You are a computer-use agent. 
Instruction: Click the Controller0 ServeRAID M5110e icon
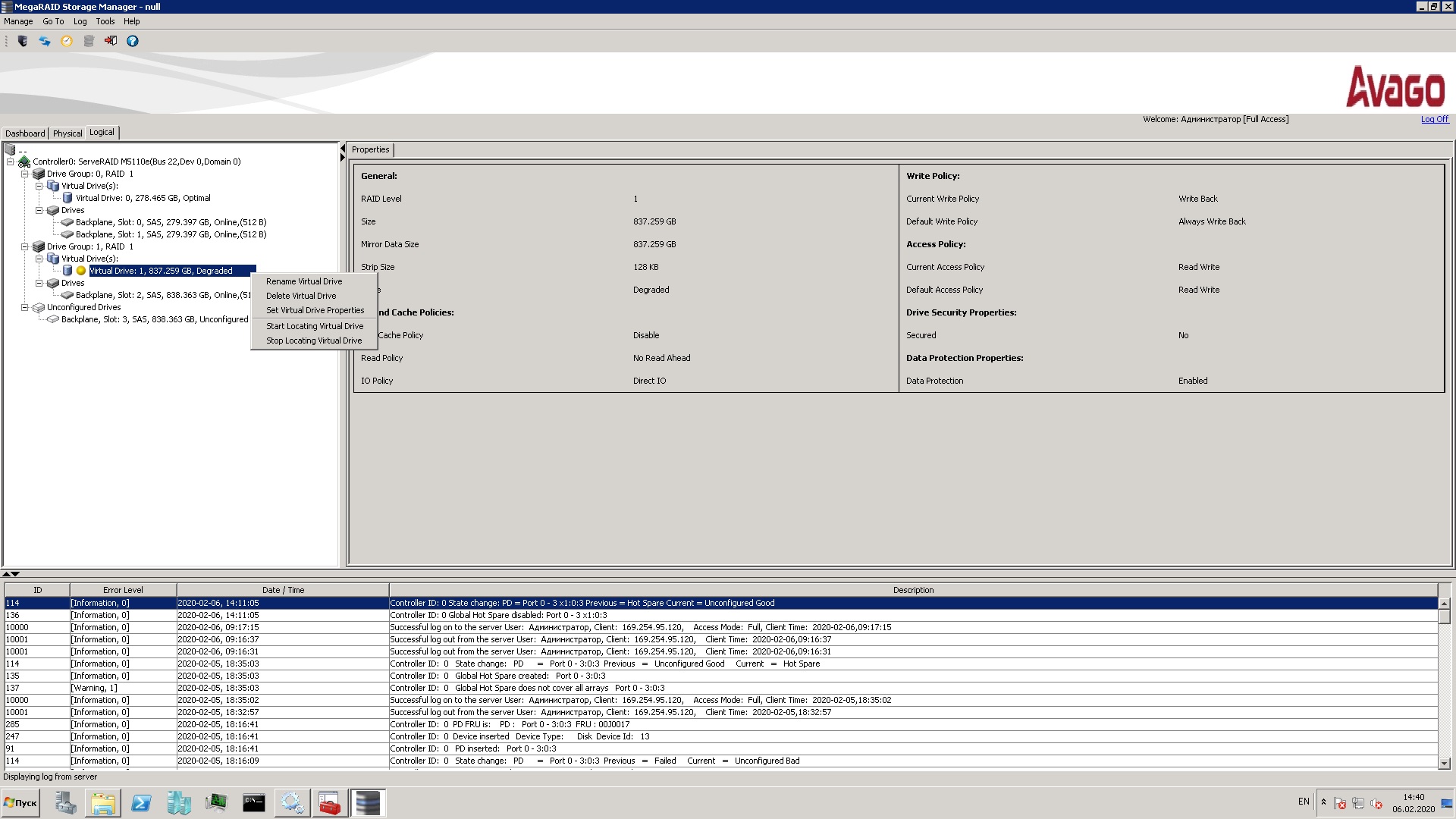[24, 162]
